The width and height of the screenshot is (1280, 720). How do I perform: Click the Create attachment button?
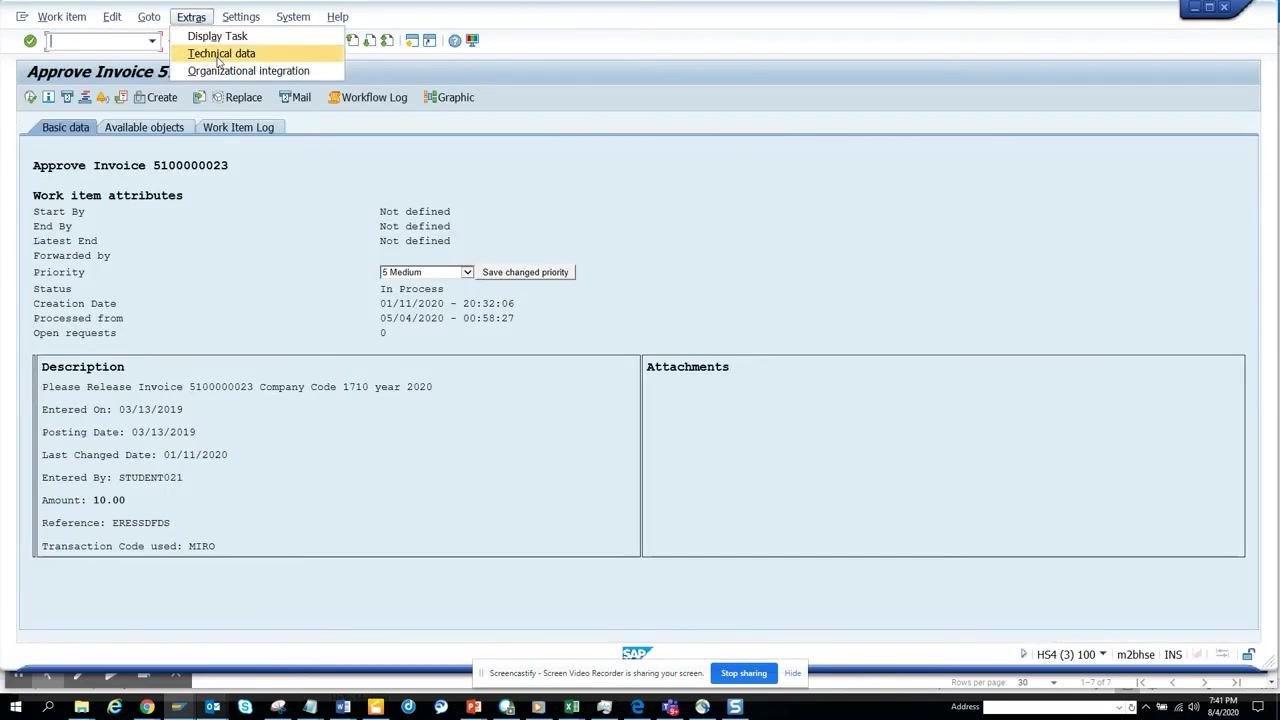click(x=155, y=97)
